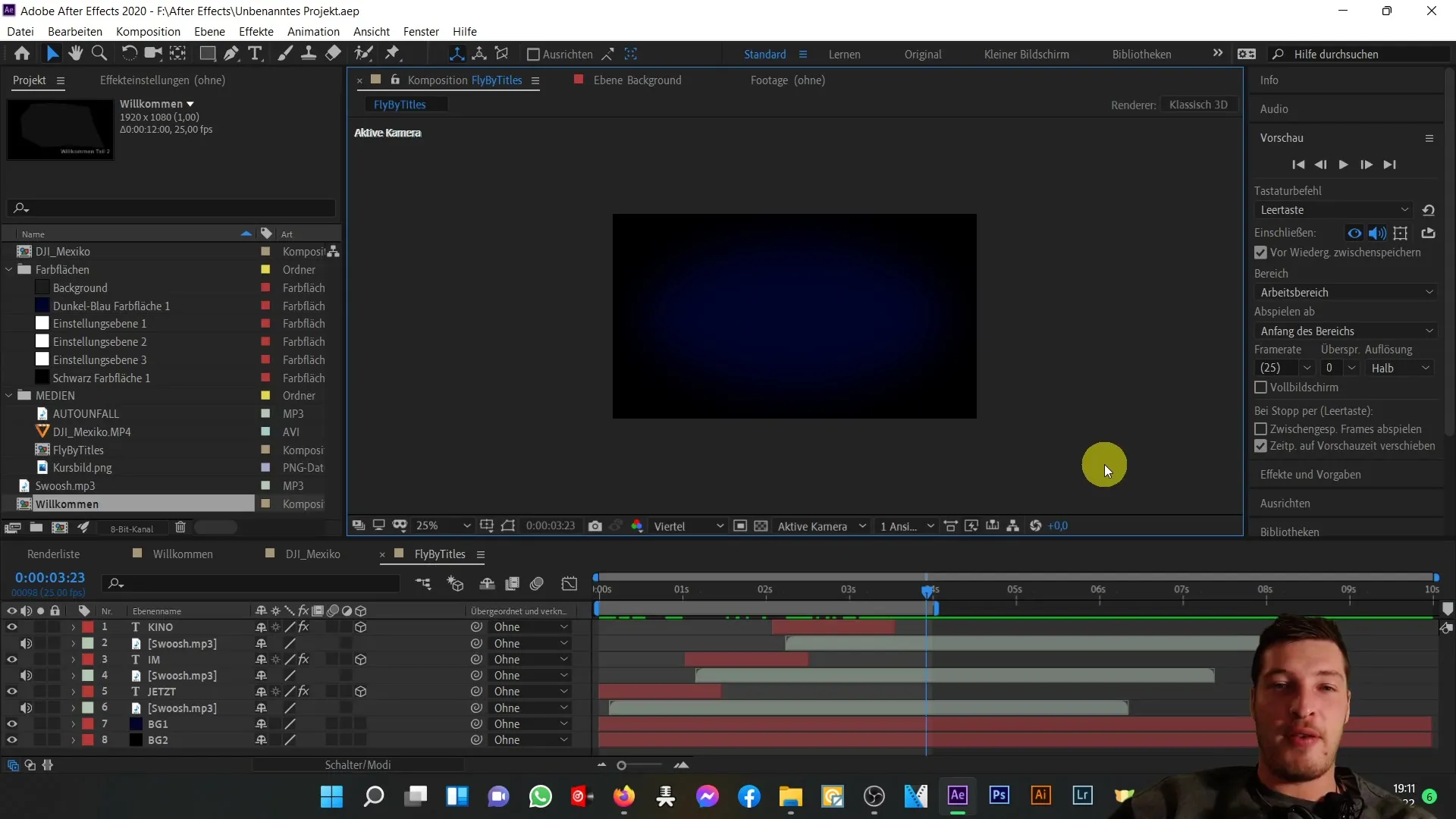Click the Komposition menu item
This screenshot has height=819, width=1456.
[x=148, y=31]
